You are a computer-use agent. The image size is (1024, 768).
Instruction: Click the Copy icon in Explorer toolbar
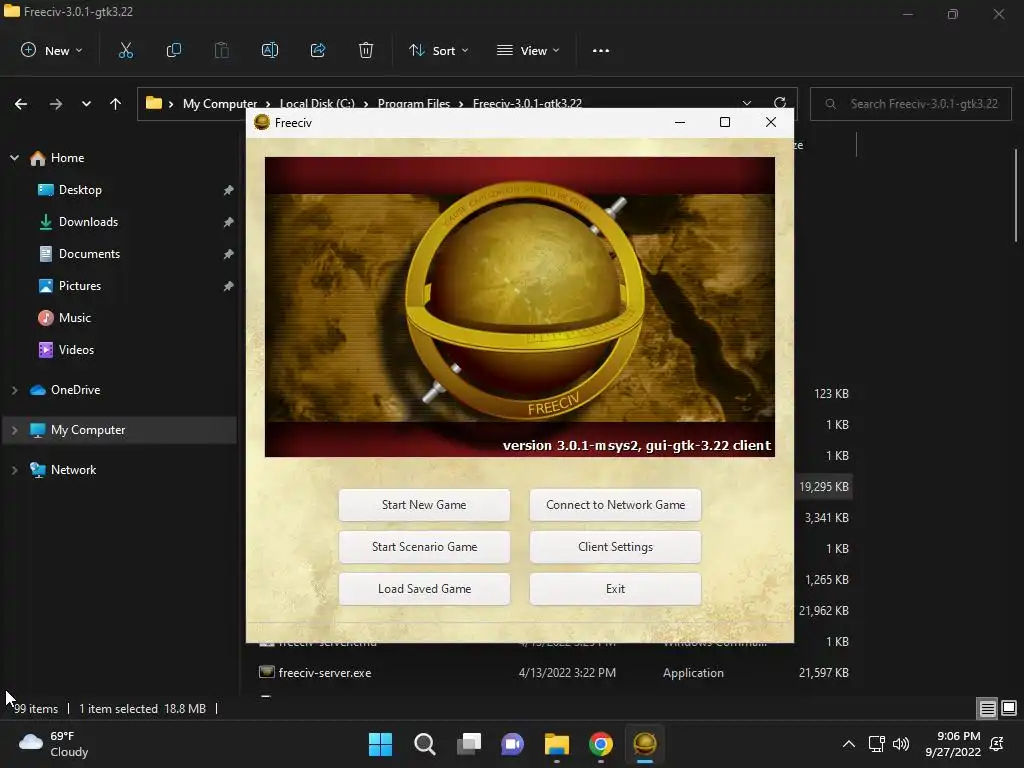[174, 50]
